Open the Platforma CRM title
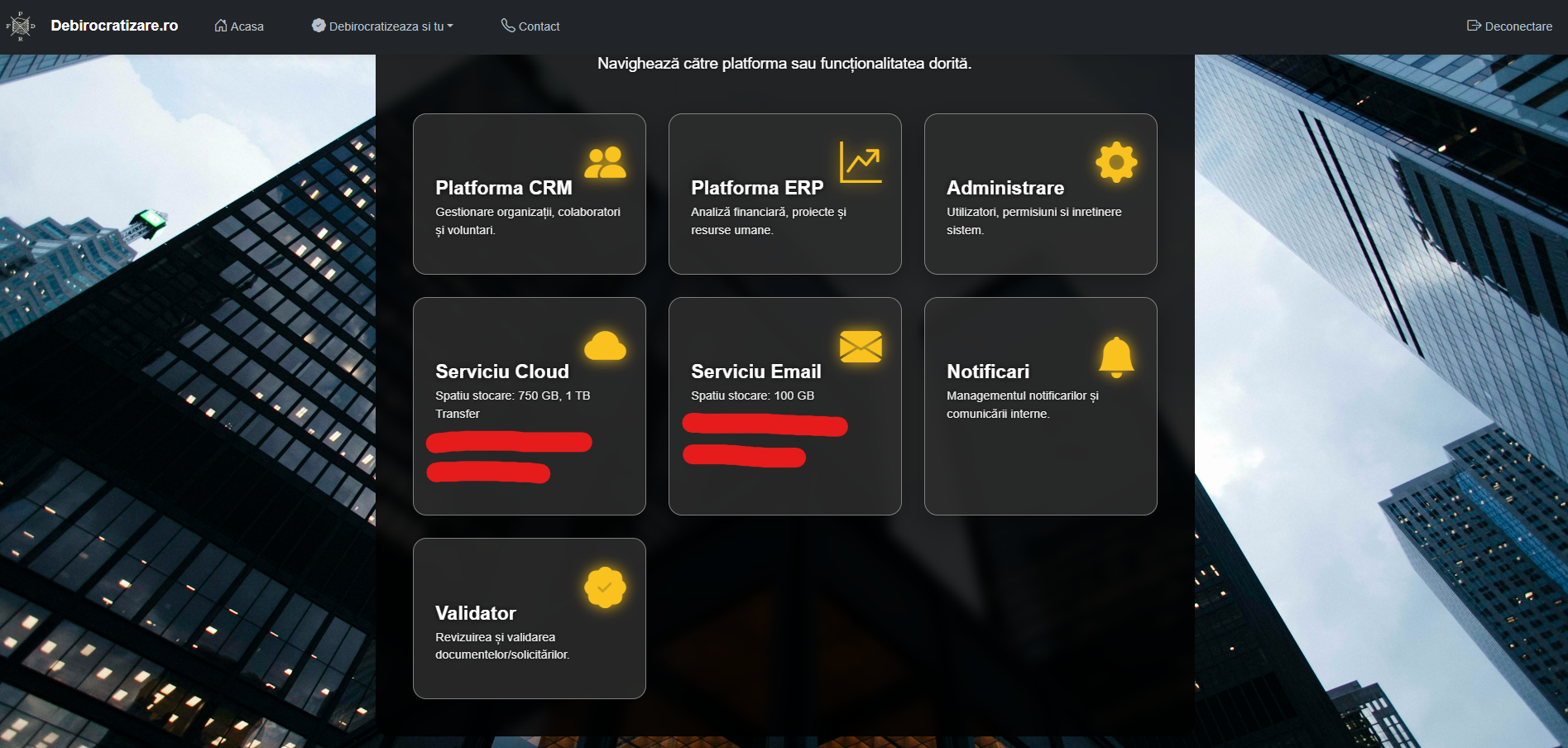1568x748 pixels. click(503, 188)
